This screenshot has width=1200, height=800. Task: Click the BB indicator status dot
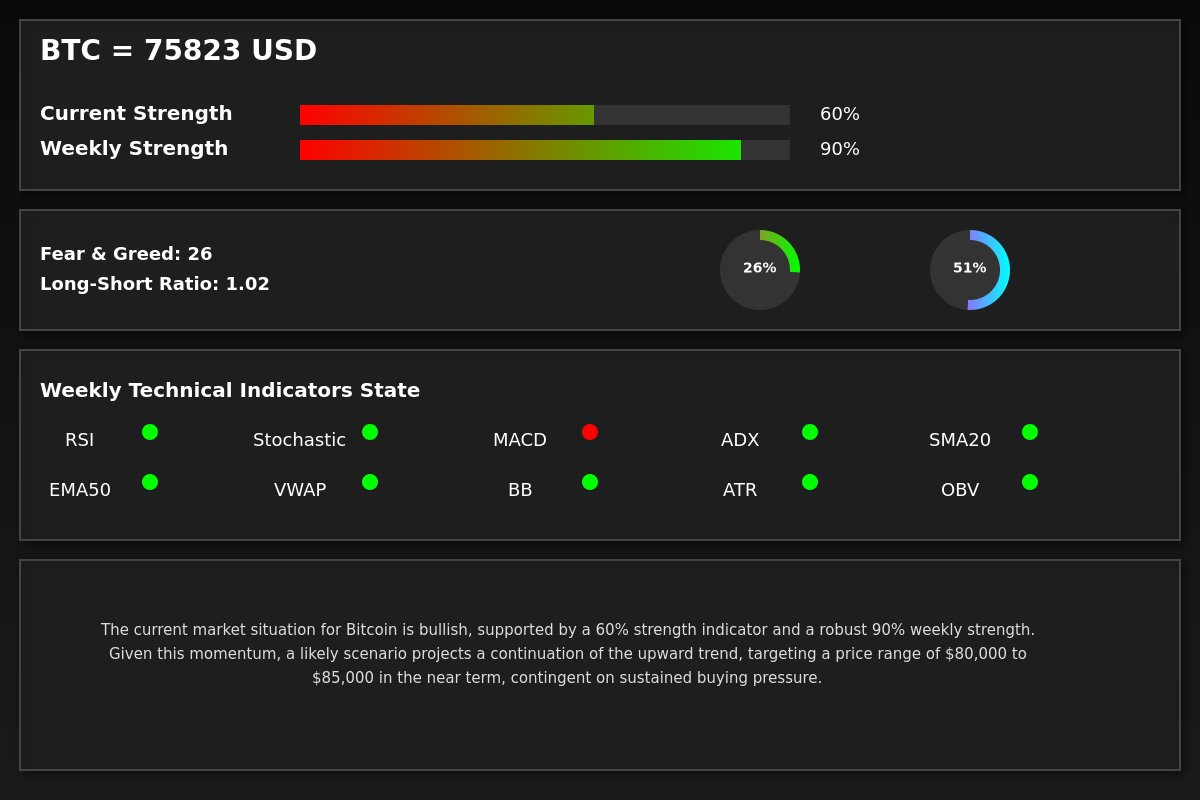coord(590,482)
